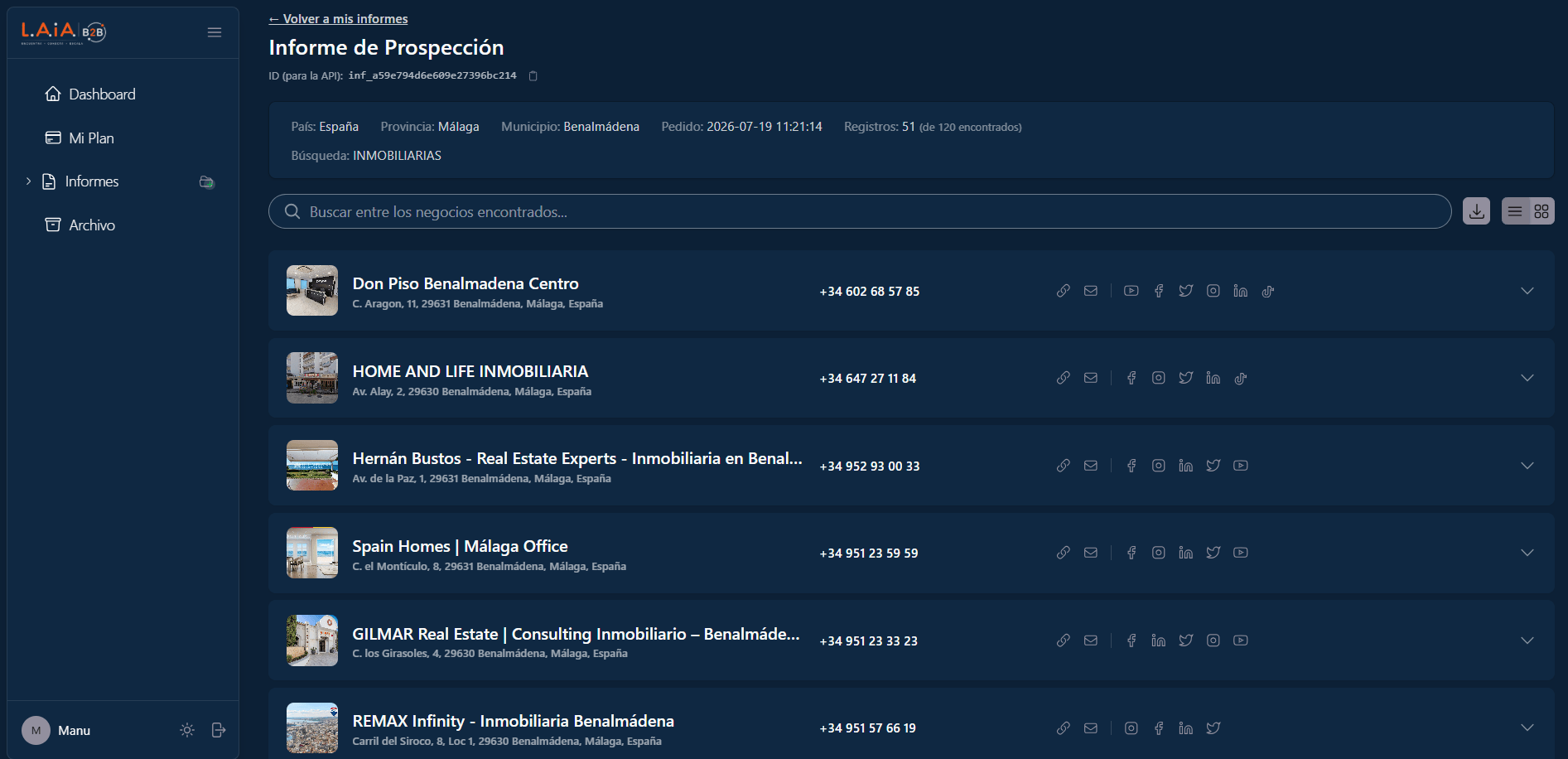Click phone number +34 951 23 33 23
The image size is (1568, 759).
869,641
